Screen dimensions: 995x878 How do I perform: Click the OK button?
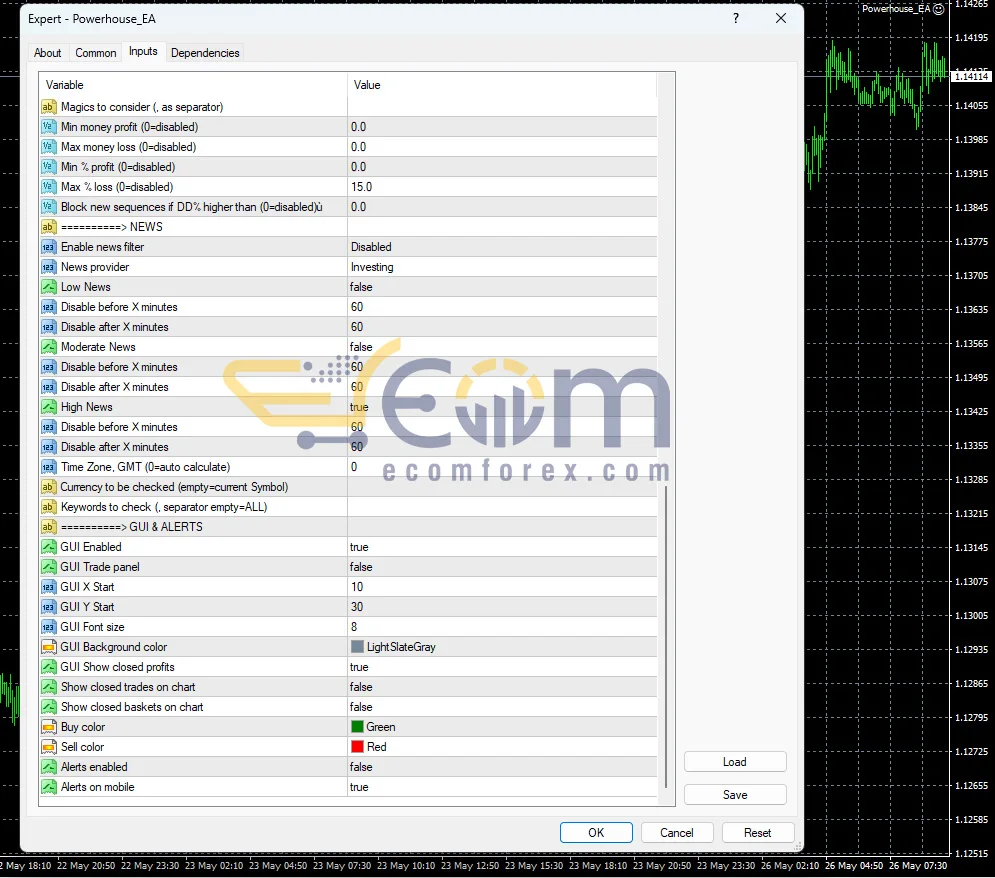click(596, 832)
